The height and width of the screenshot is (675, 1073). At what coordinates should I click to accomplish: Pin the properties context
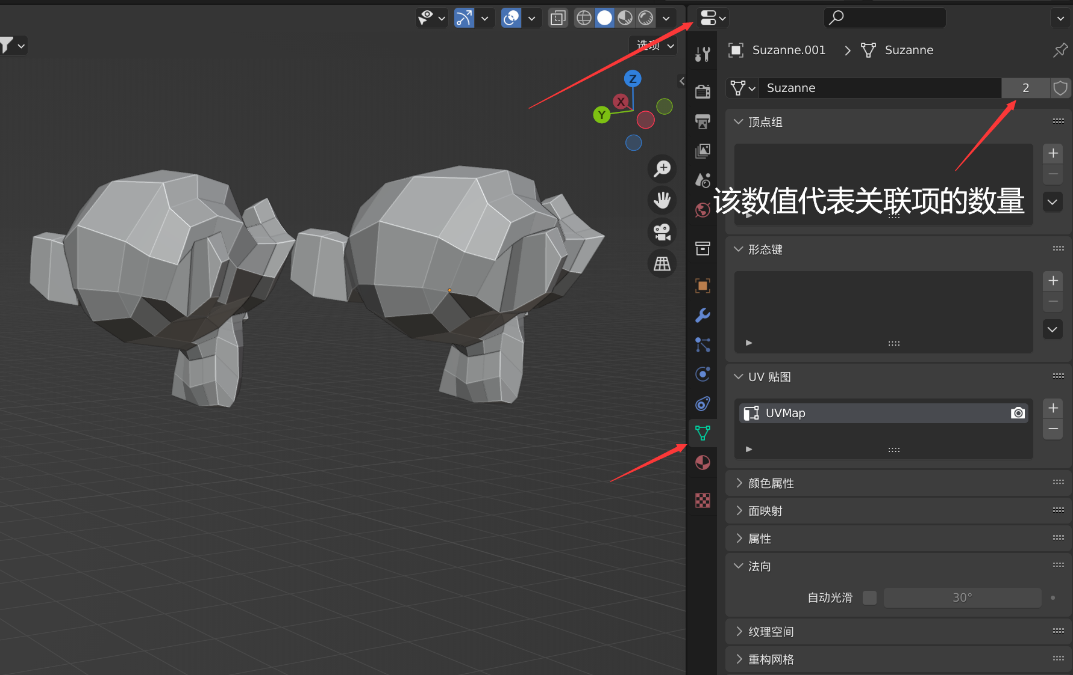coord(1060,50)
